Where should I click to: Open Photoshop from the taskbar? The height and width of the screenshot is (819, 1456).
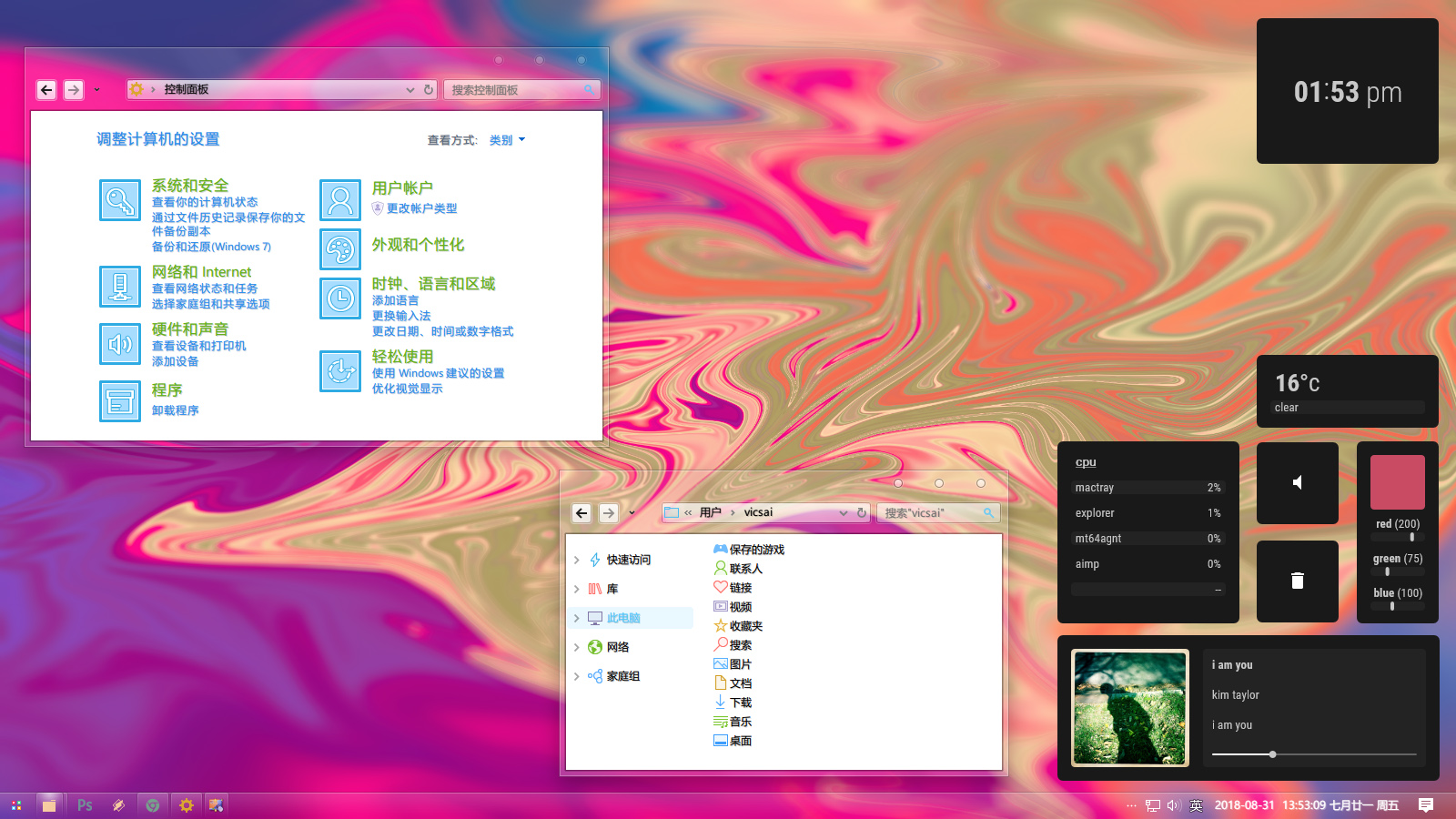coord(85,804)
